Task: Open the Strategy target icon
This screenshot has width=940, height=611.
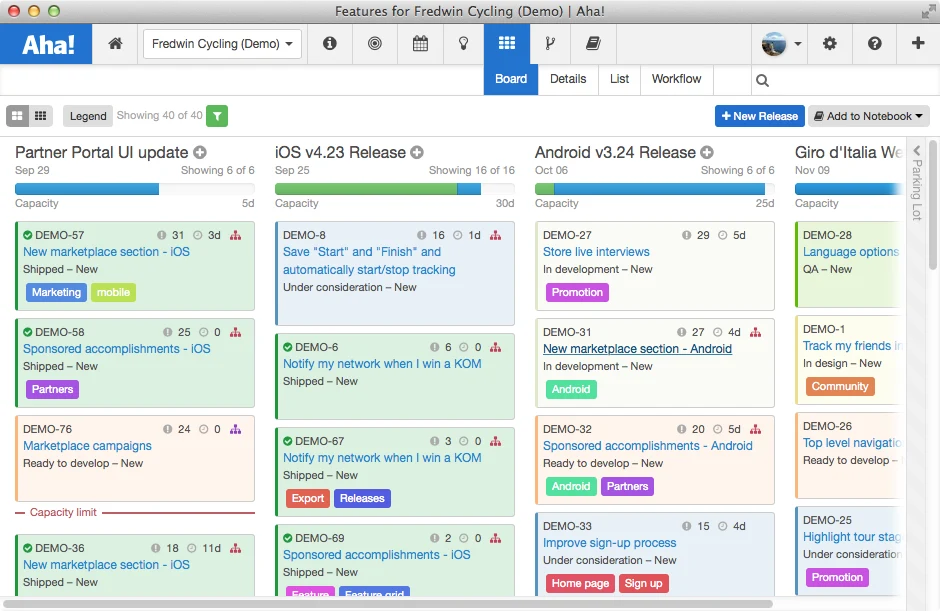Action: tap(375, 43)
